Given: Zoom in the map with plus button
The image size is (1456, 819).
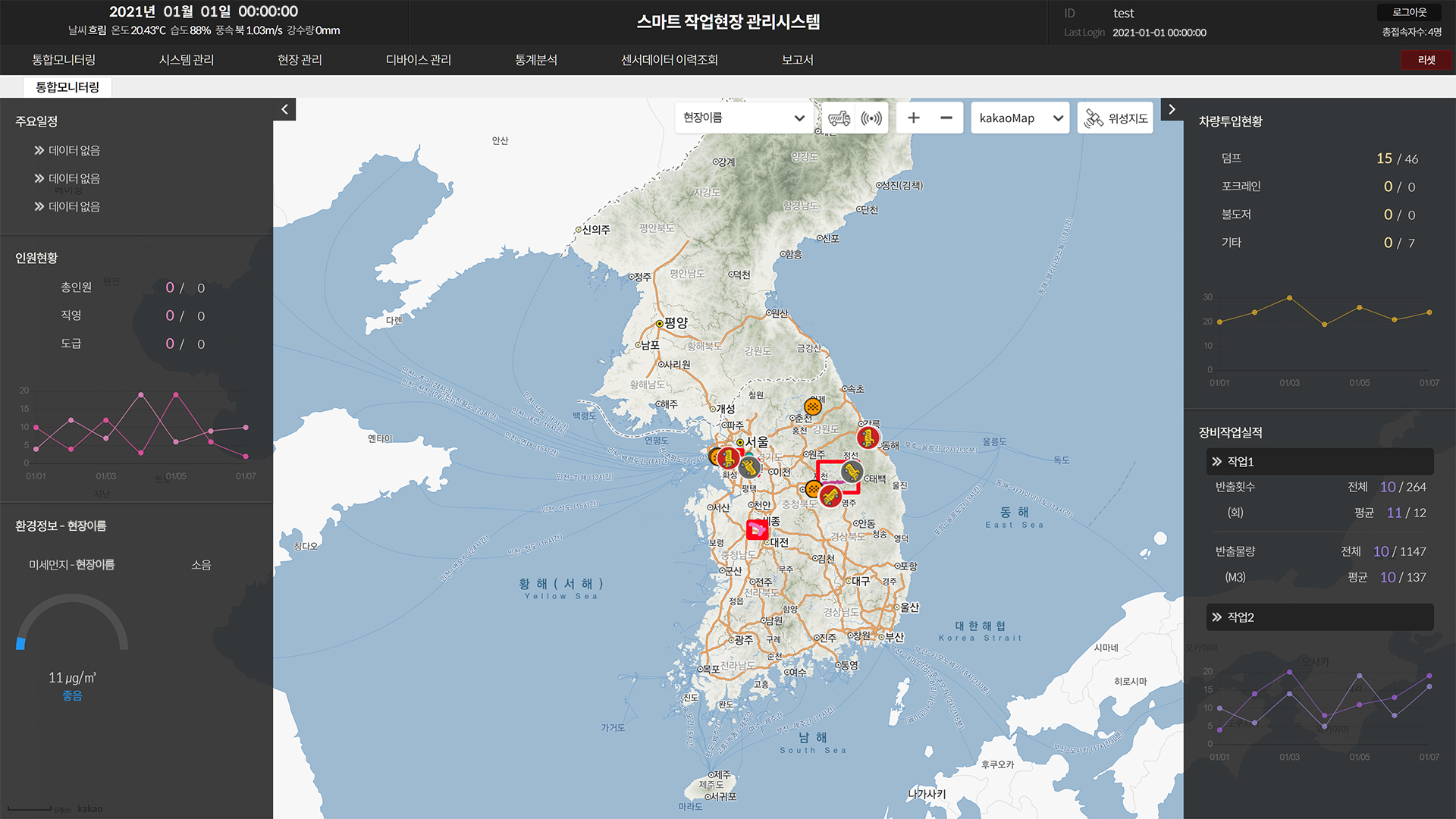Looking at the screenshot, I should point(913,118).
